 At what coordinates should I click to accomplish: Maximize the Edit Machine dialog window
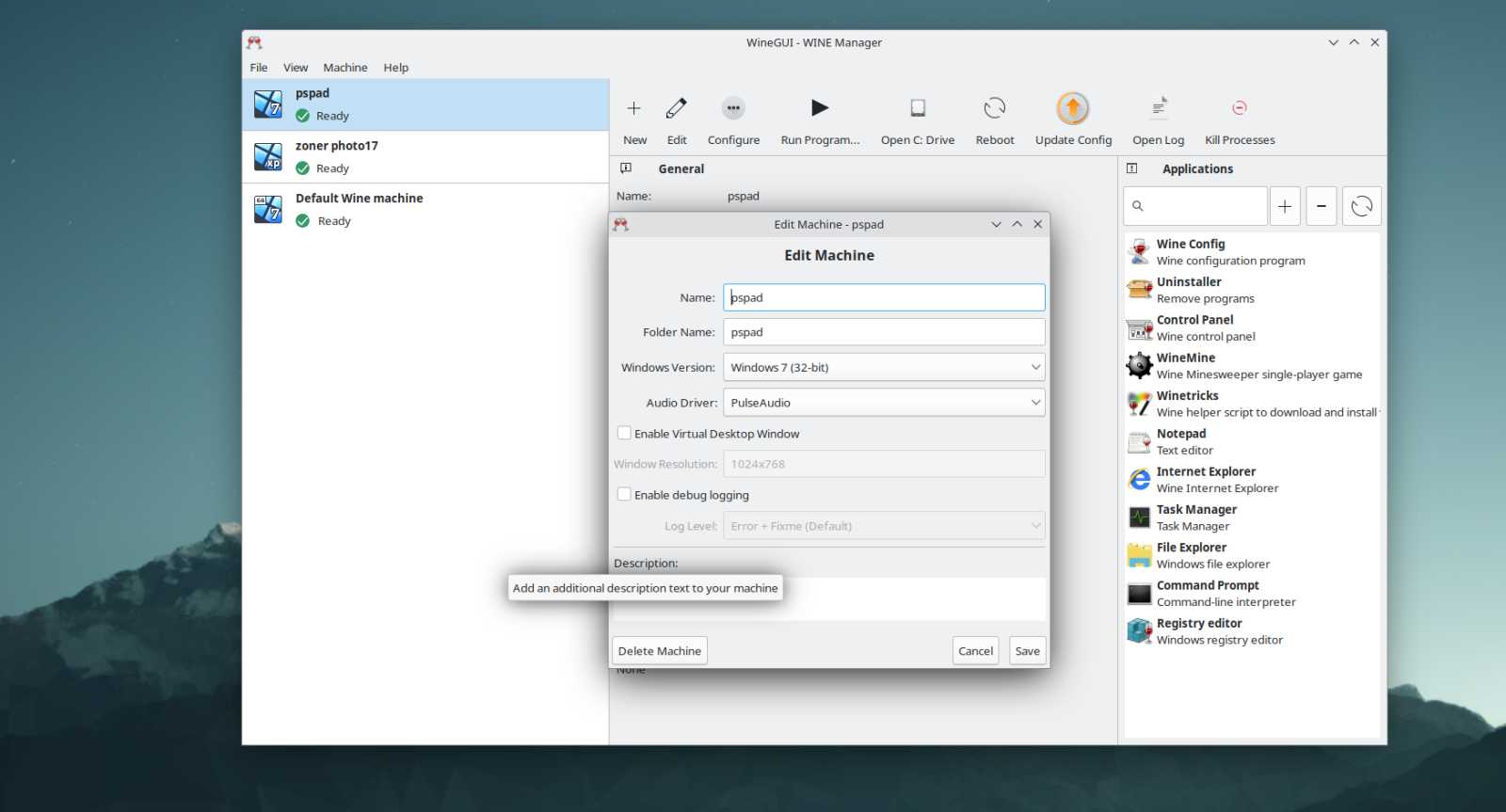(x=1017, y=224)
